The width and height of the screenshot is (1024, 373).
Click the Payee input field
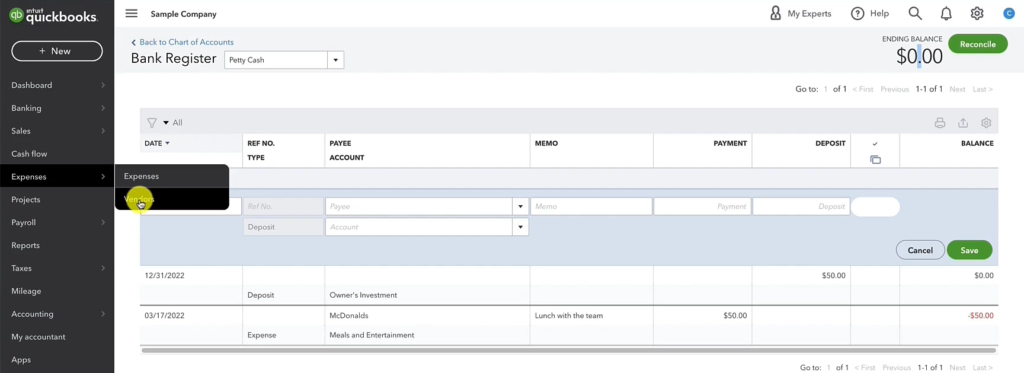tap(419, 206)
